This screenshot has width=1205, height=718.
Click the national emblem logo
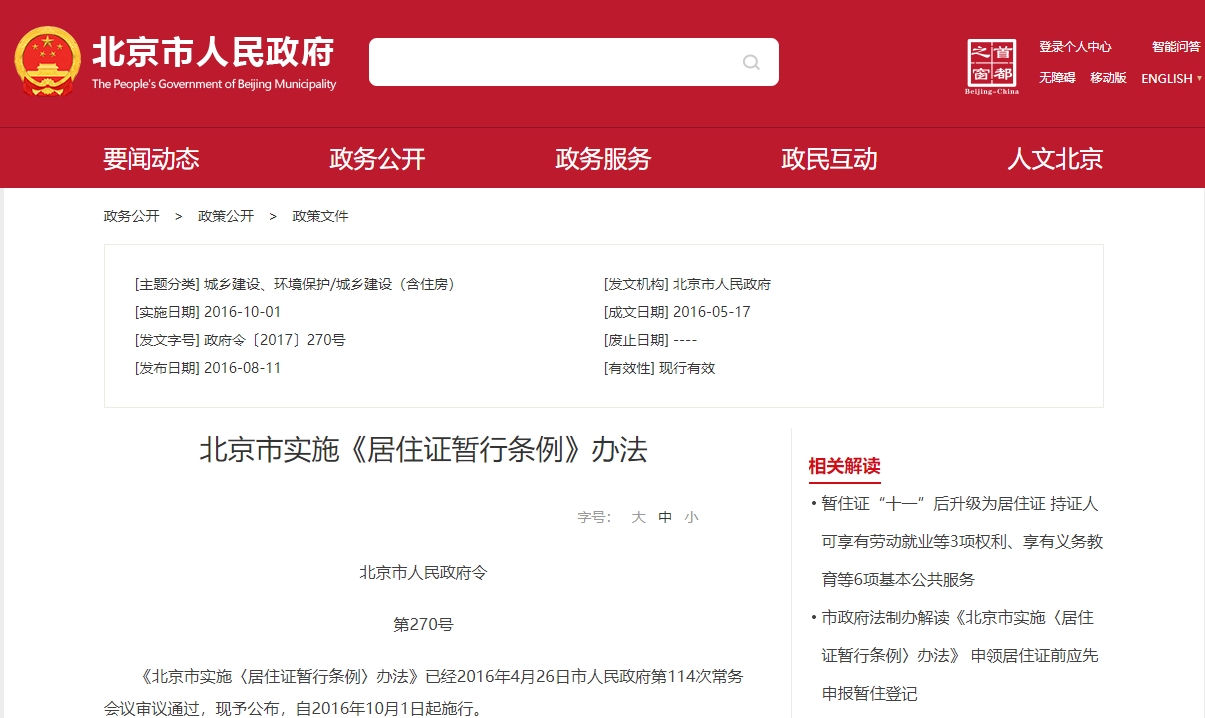(47, 62)
